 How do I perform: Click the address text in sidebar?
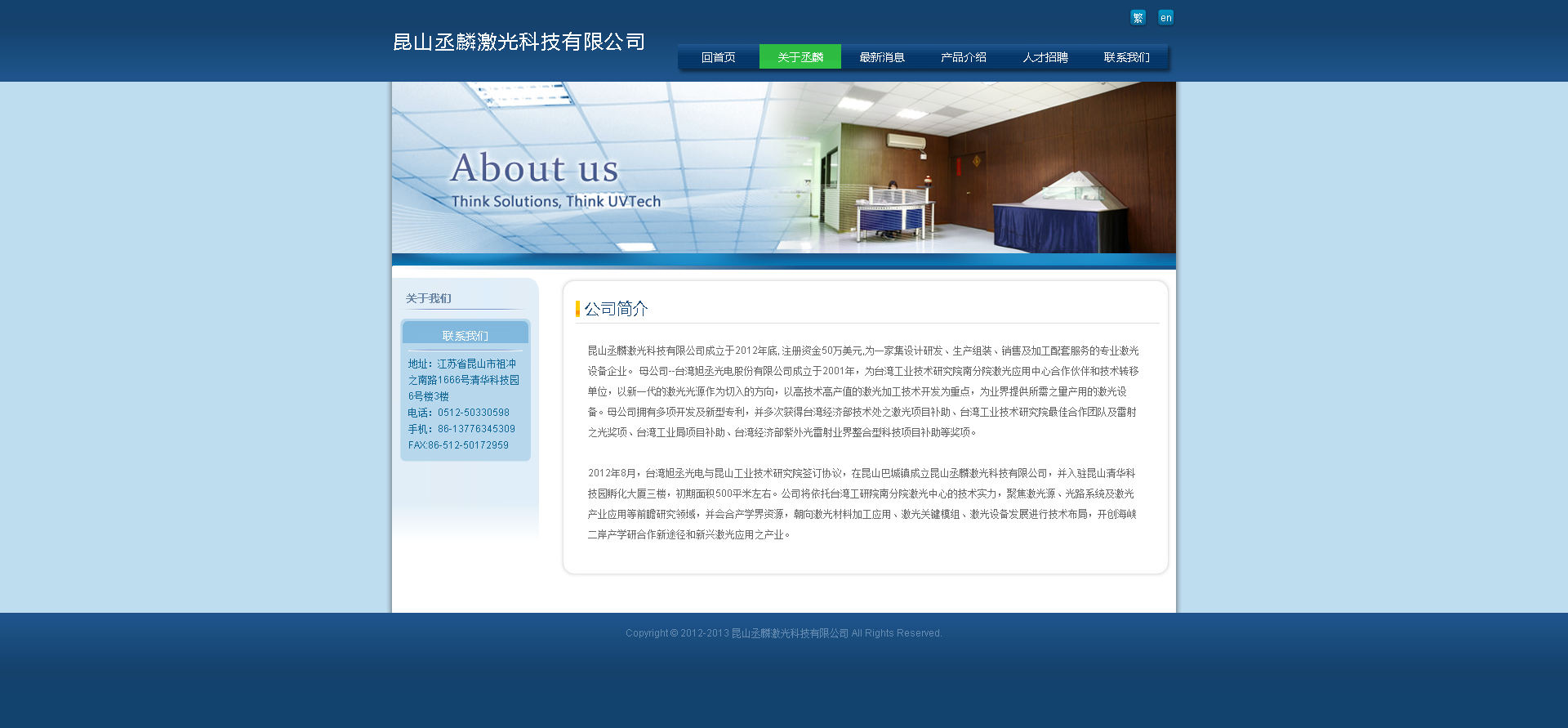pyautogui.click(x=463, y=380)
